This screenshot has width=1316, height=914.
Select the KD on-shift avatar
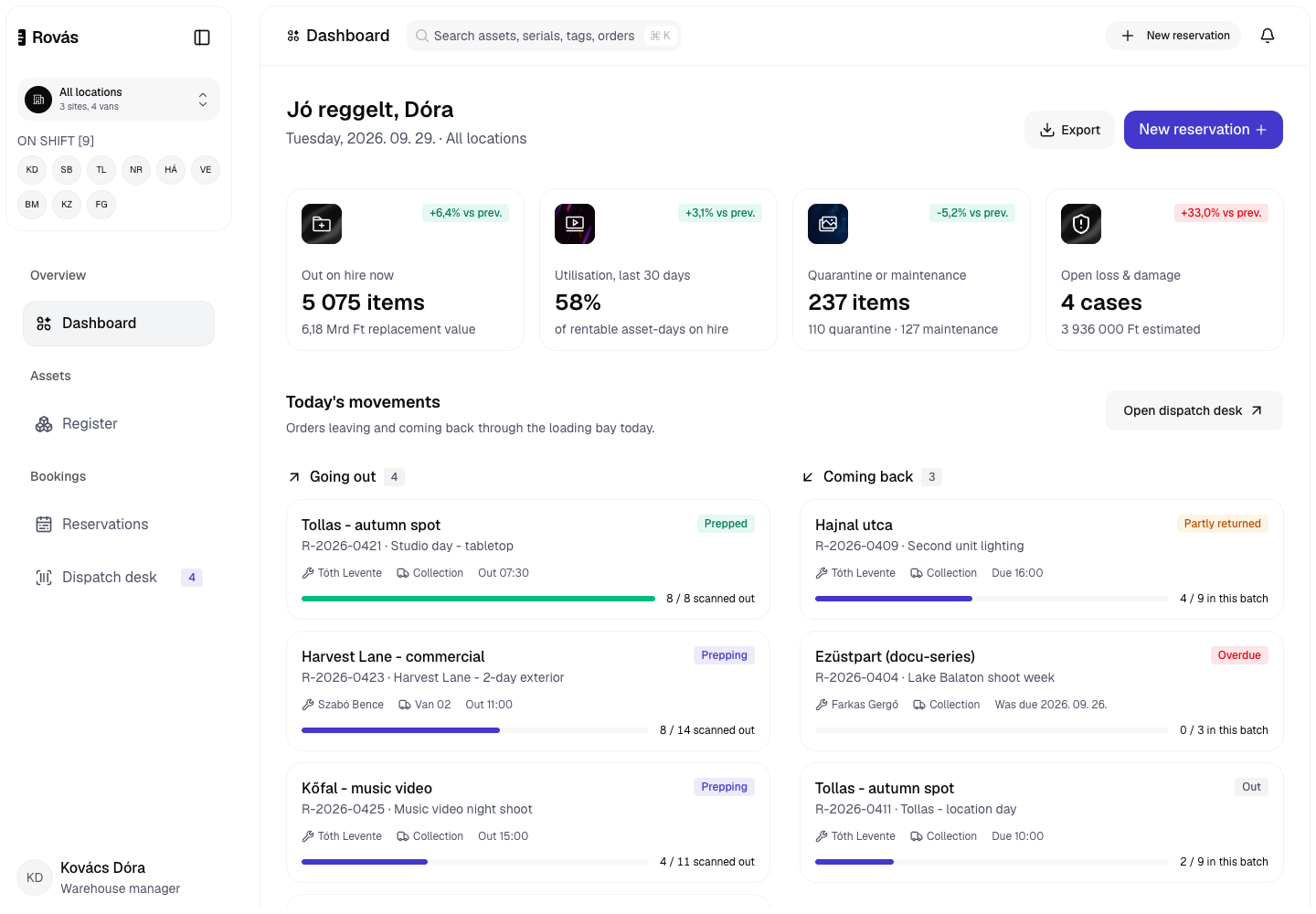click(x=32, y=170)
